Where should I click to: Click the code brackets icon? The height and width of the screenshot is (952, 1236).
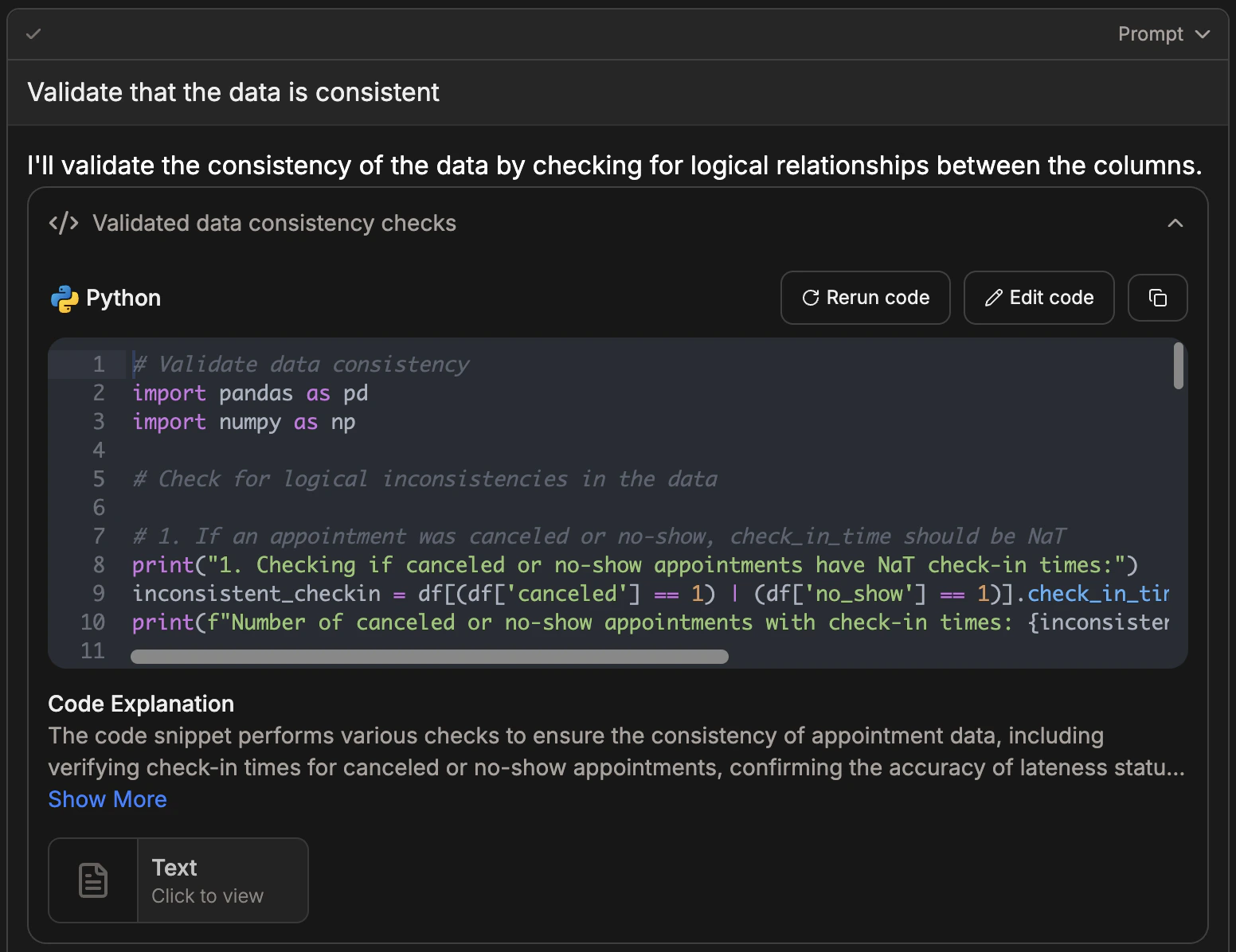click(64, 224)
